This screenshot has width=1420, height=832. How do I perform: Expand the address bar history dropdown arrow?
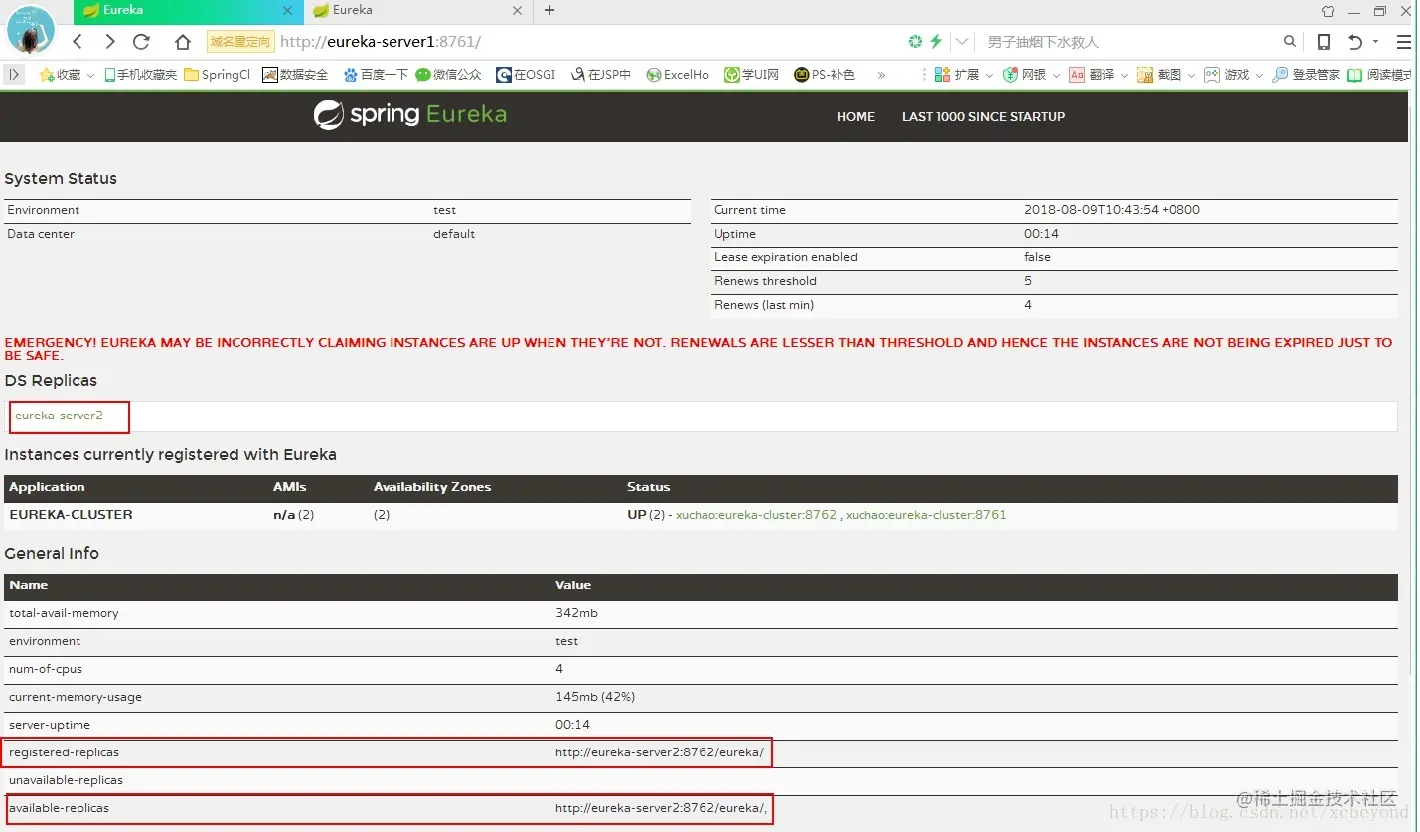(x=962, y=42)
